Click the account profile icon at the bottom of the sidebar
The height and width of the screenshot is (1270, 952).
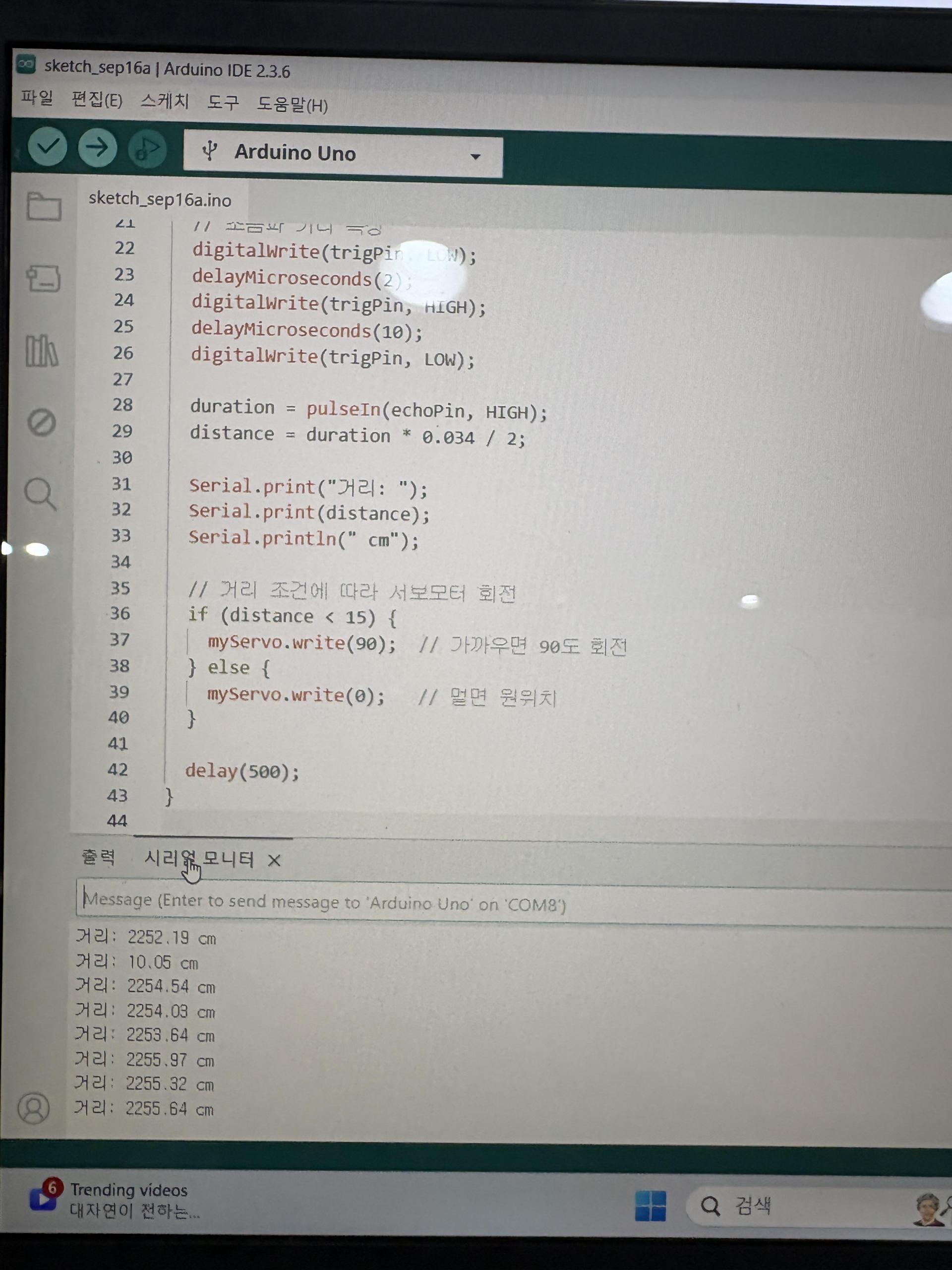(x=33, y=1107)
